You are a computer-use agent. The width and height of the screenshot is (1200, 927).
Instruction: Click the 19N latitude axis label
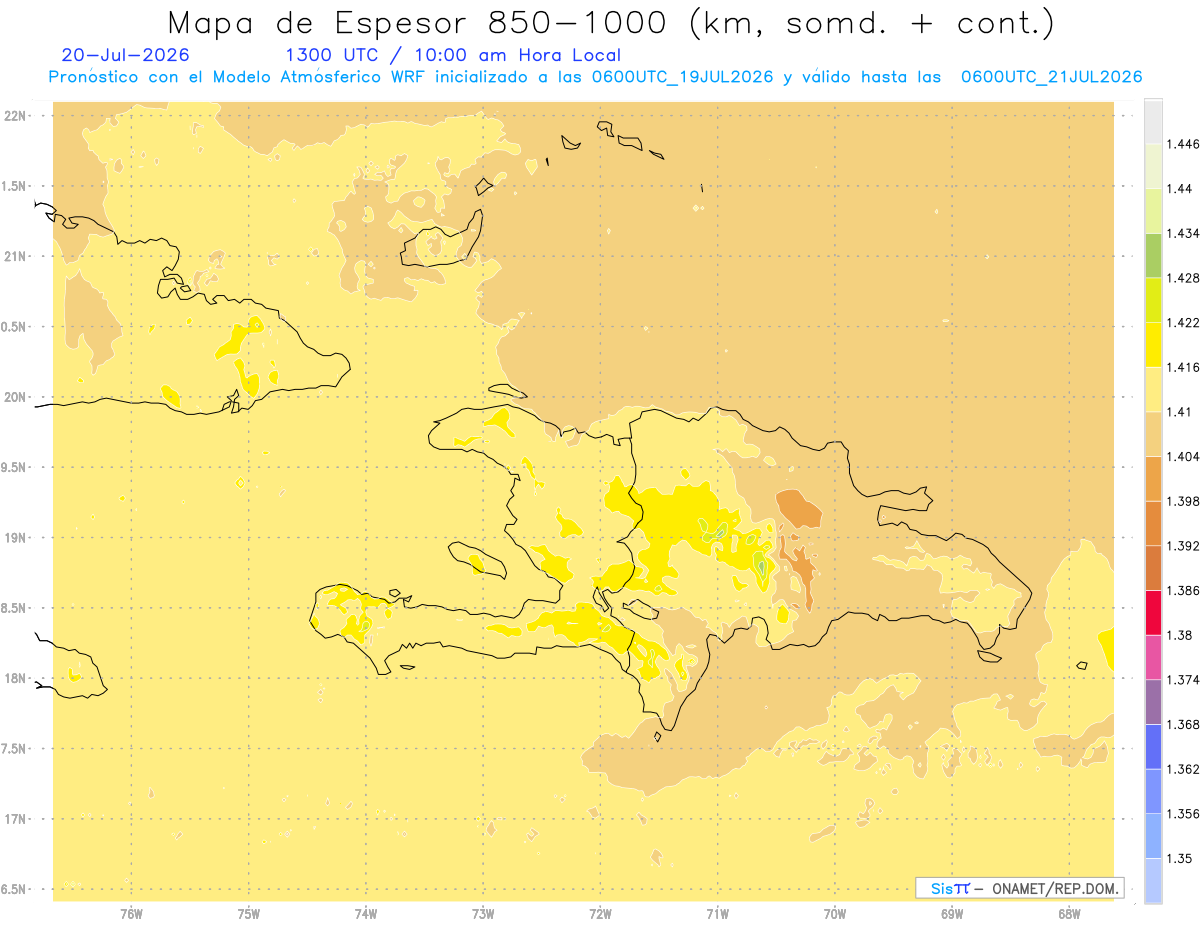tap(14, 537)
